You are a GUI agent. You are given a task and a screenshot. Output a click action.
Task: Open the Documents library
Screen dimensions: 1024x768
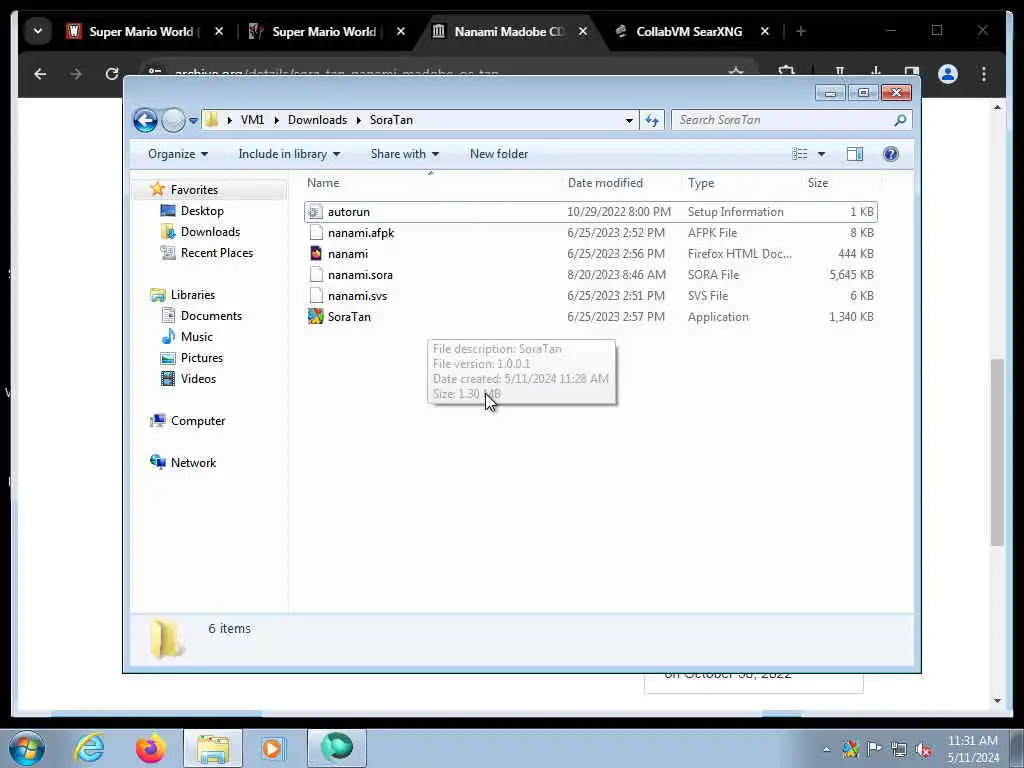[x=211, y=315]
